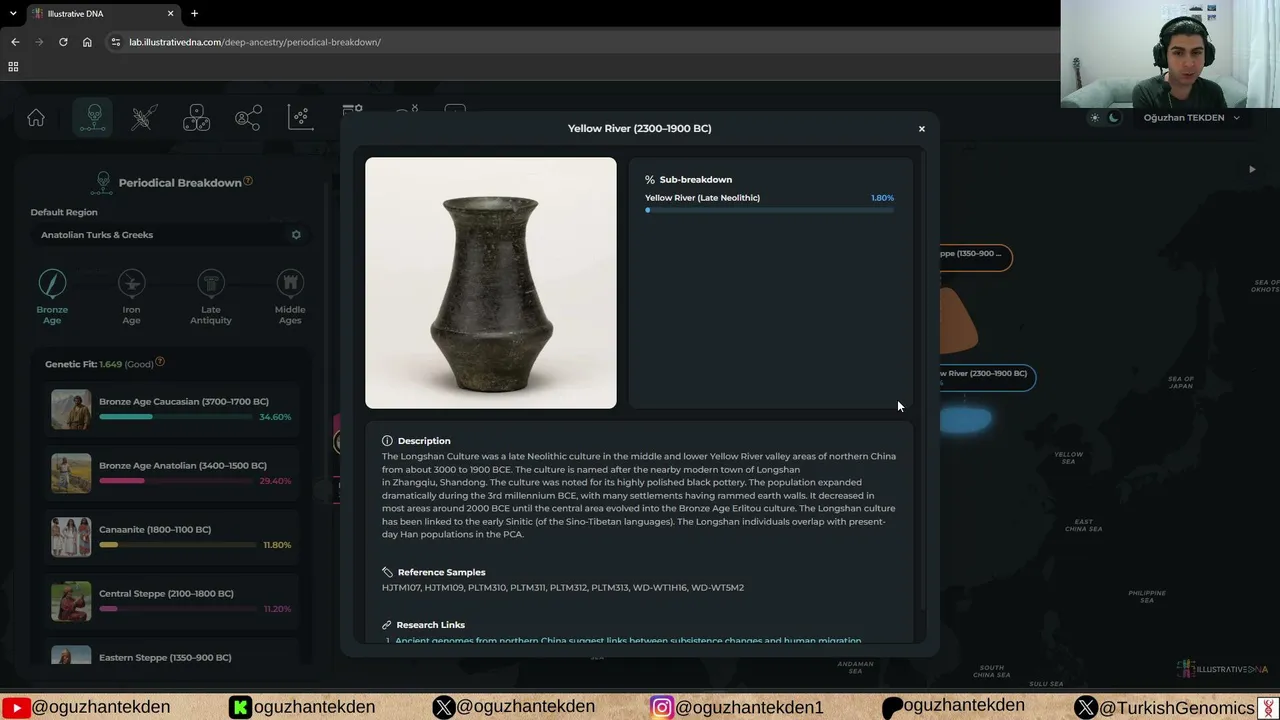The image size is (1280, 720).
Task: Select the Bronze Age period
Action: point(52,297)
